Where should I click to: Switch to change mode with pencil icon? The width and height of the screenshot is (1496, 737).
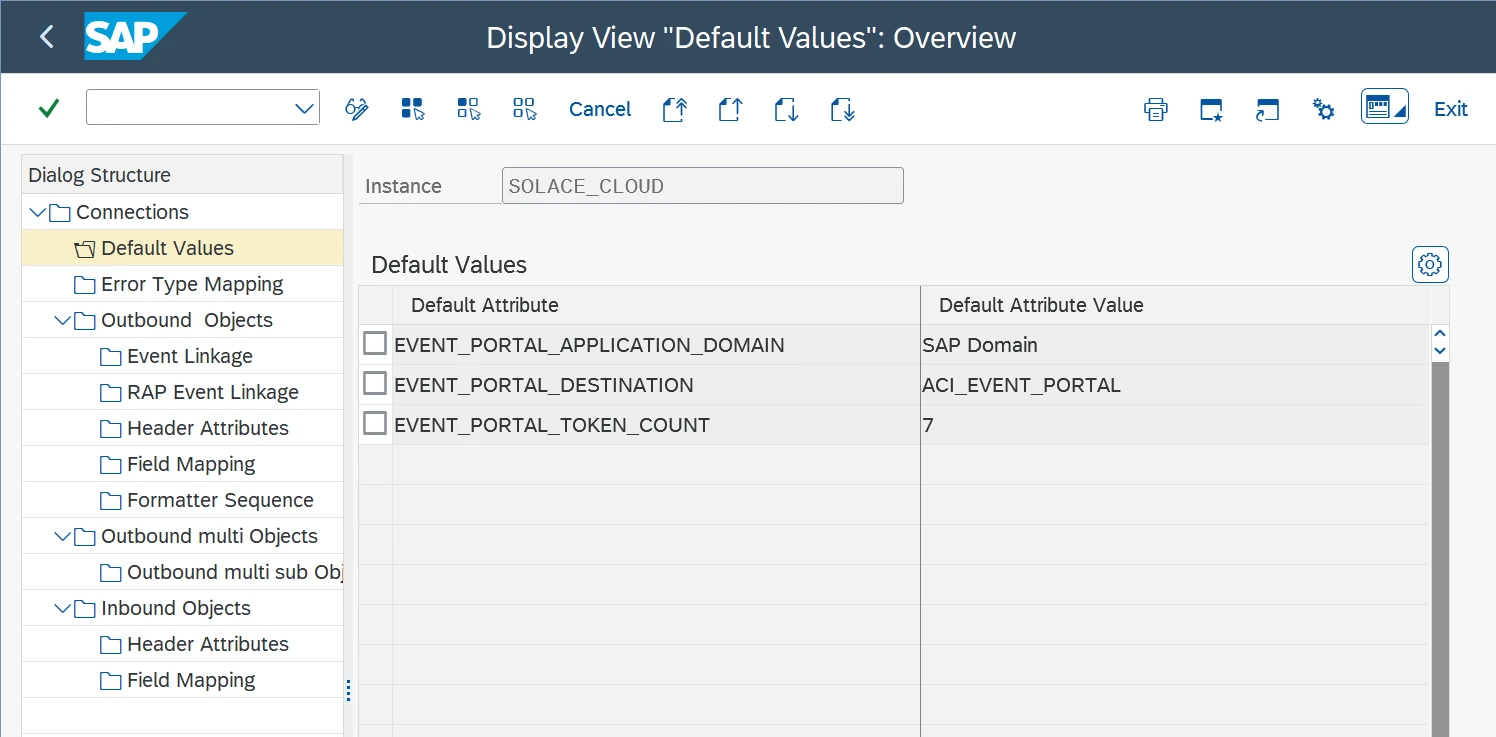(357, 109)
